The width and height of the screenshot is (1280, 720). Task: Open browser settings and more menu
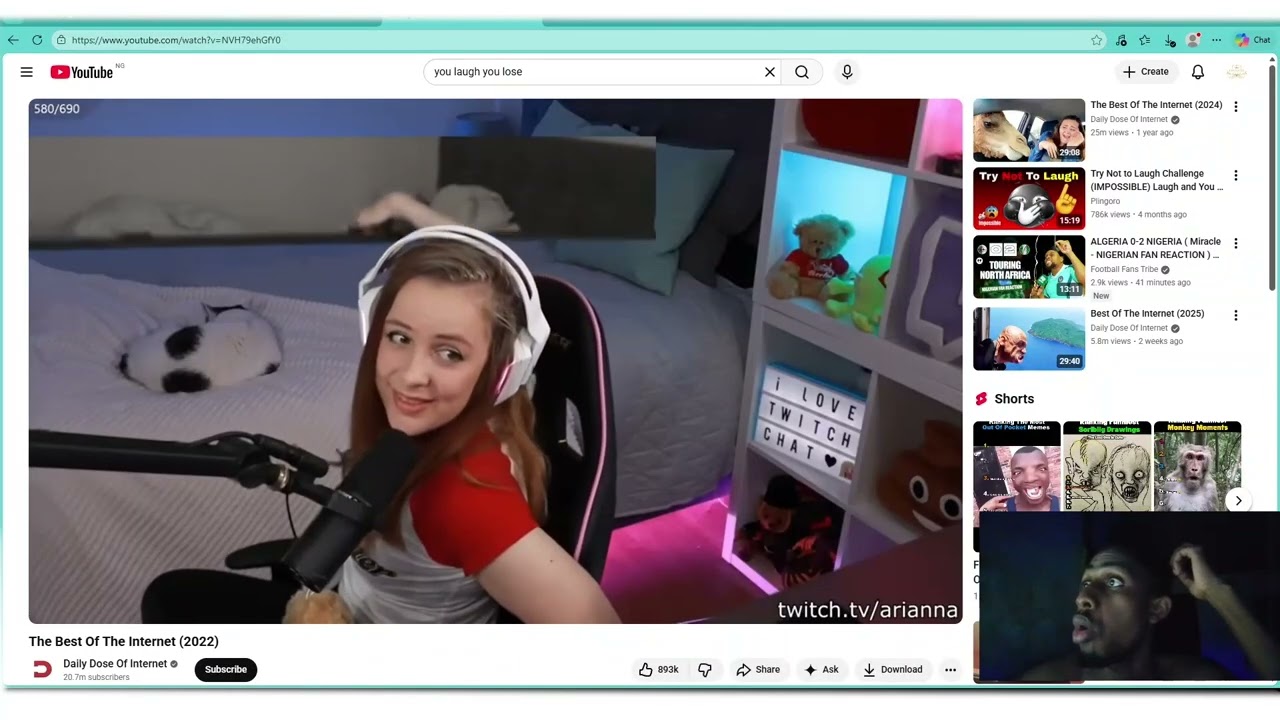[1216, 40]
